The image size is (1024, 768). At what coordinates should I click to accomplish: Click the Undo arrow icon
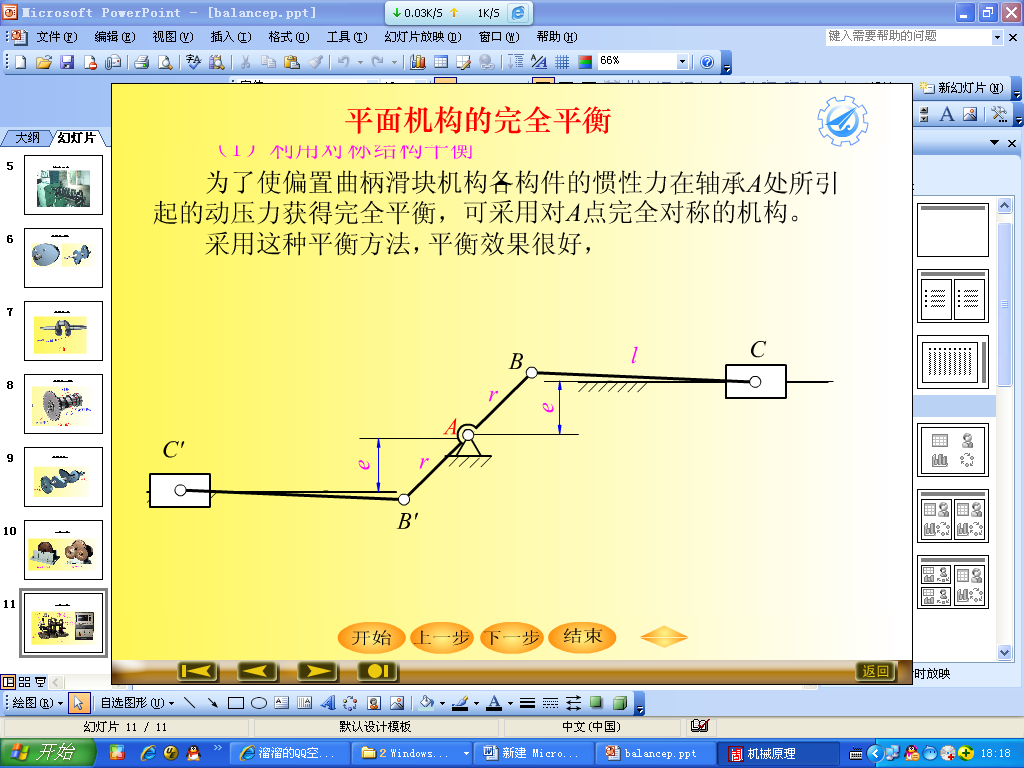pos(344,62)
